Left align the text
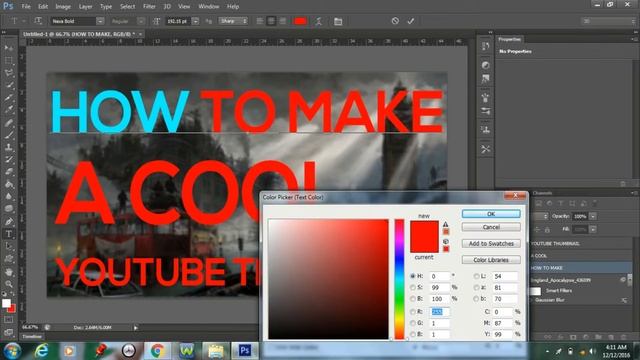Screen dimensions: 640x360 (x=260, y=21)
